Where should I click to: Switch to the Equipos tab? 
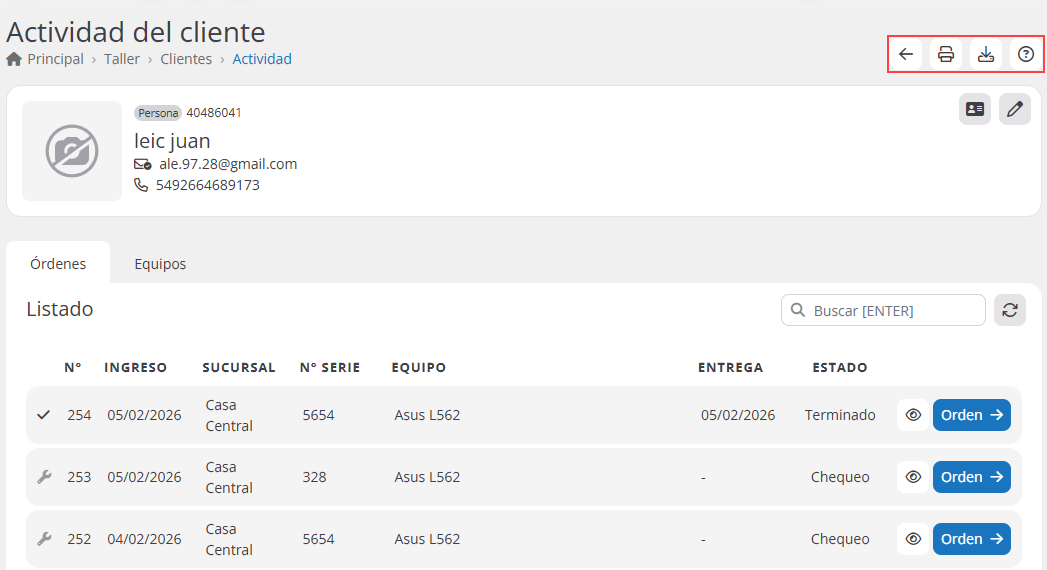click(x=160, y=264)
